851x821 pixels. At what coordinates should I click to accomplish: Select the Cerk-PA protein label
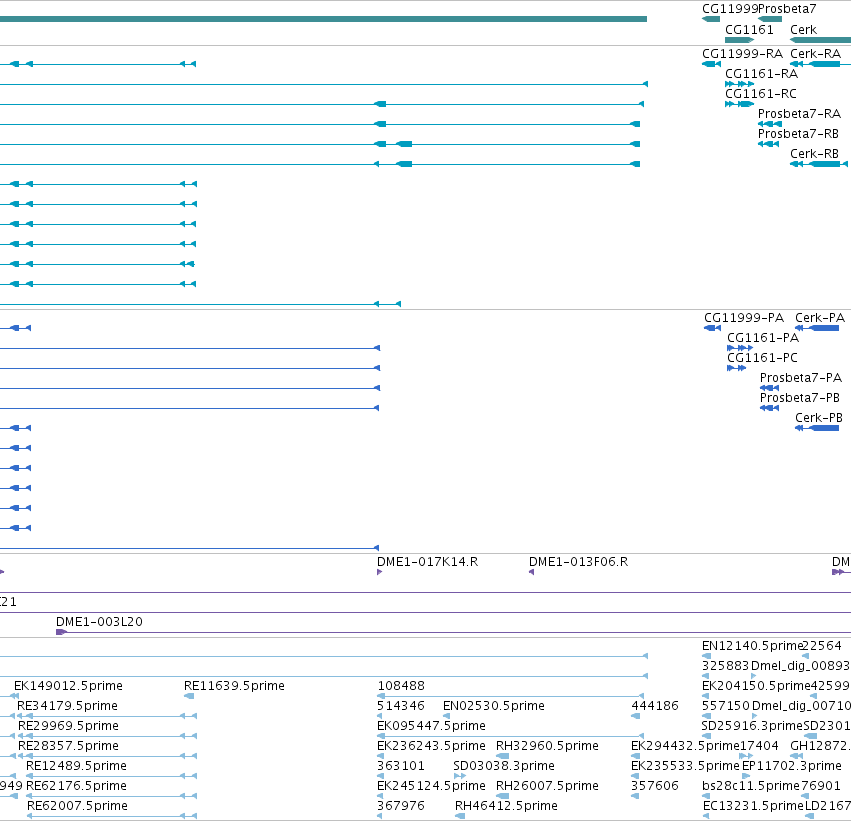(x=820, y=318)
